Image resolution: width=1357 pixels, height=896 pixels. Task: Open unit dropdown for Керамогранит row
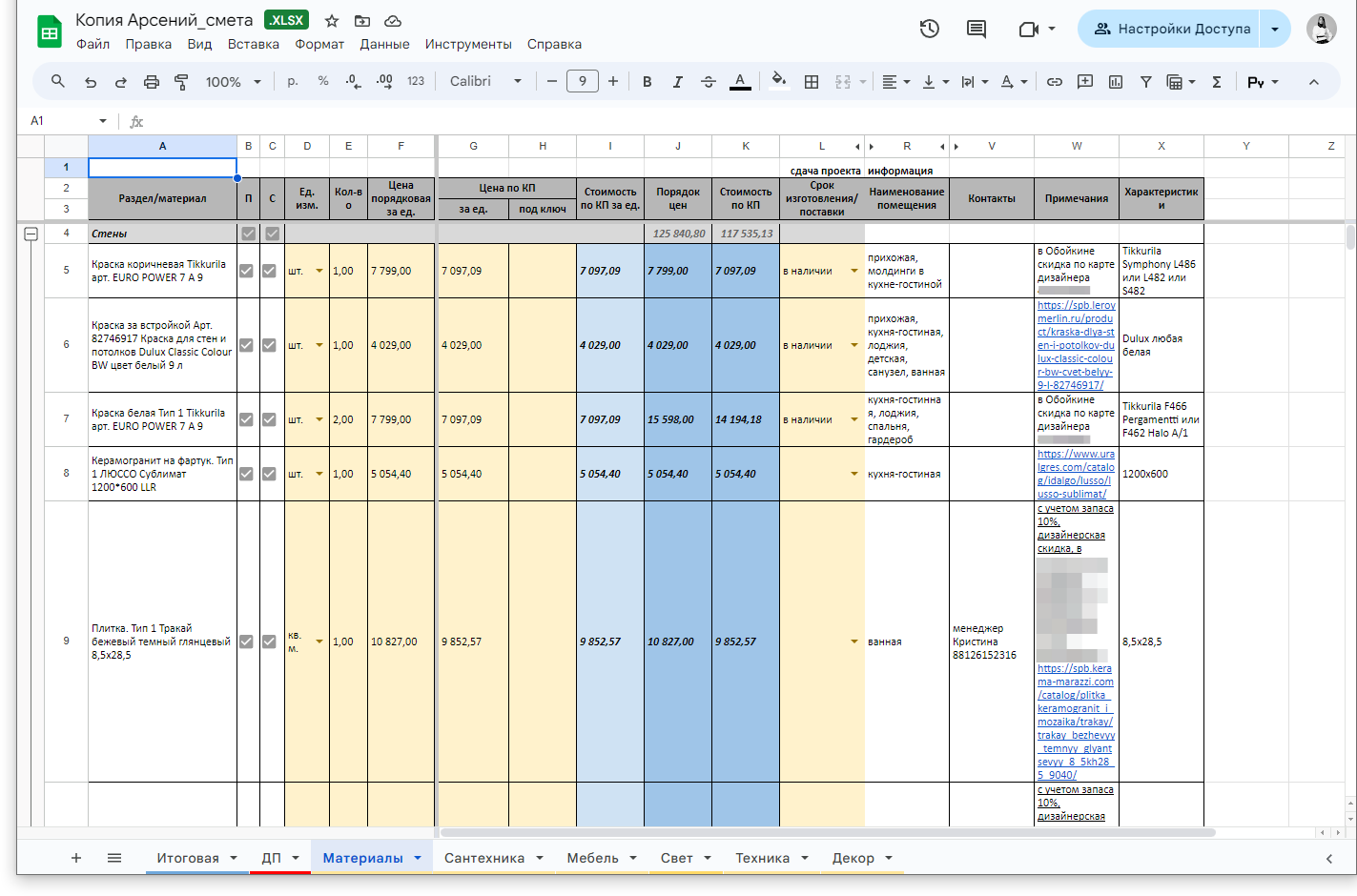[x=319, y=474]
